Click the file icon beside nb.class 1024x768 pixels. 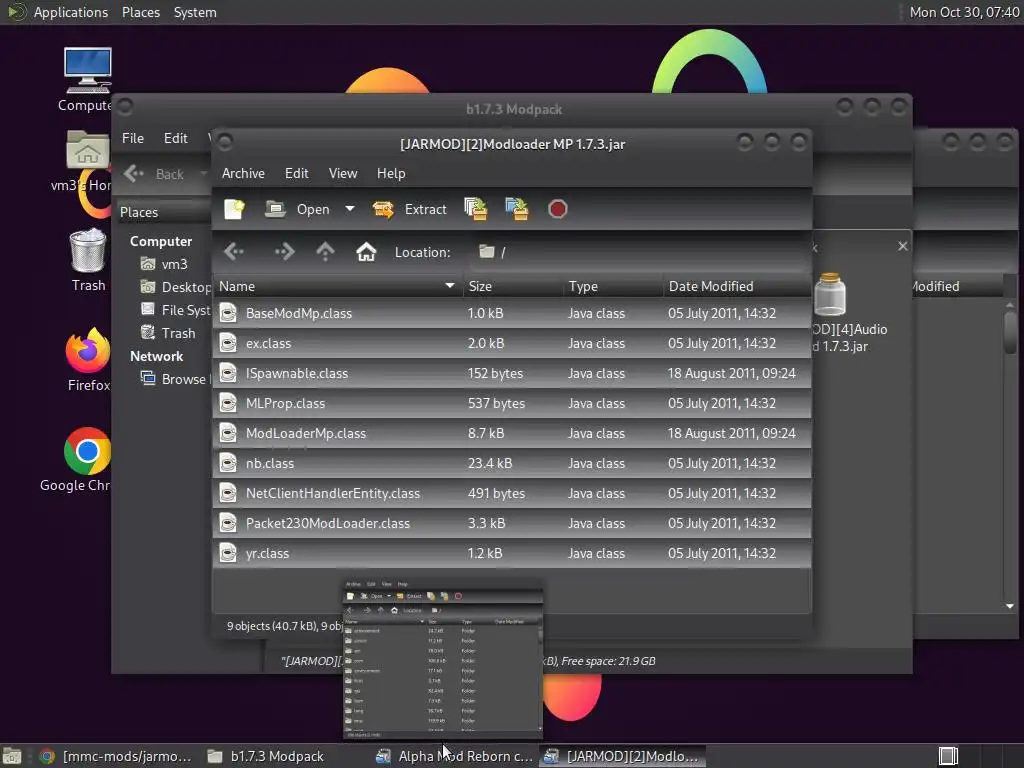(228, 463)
